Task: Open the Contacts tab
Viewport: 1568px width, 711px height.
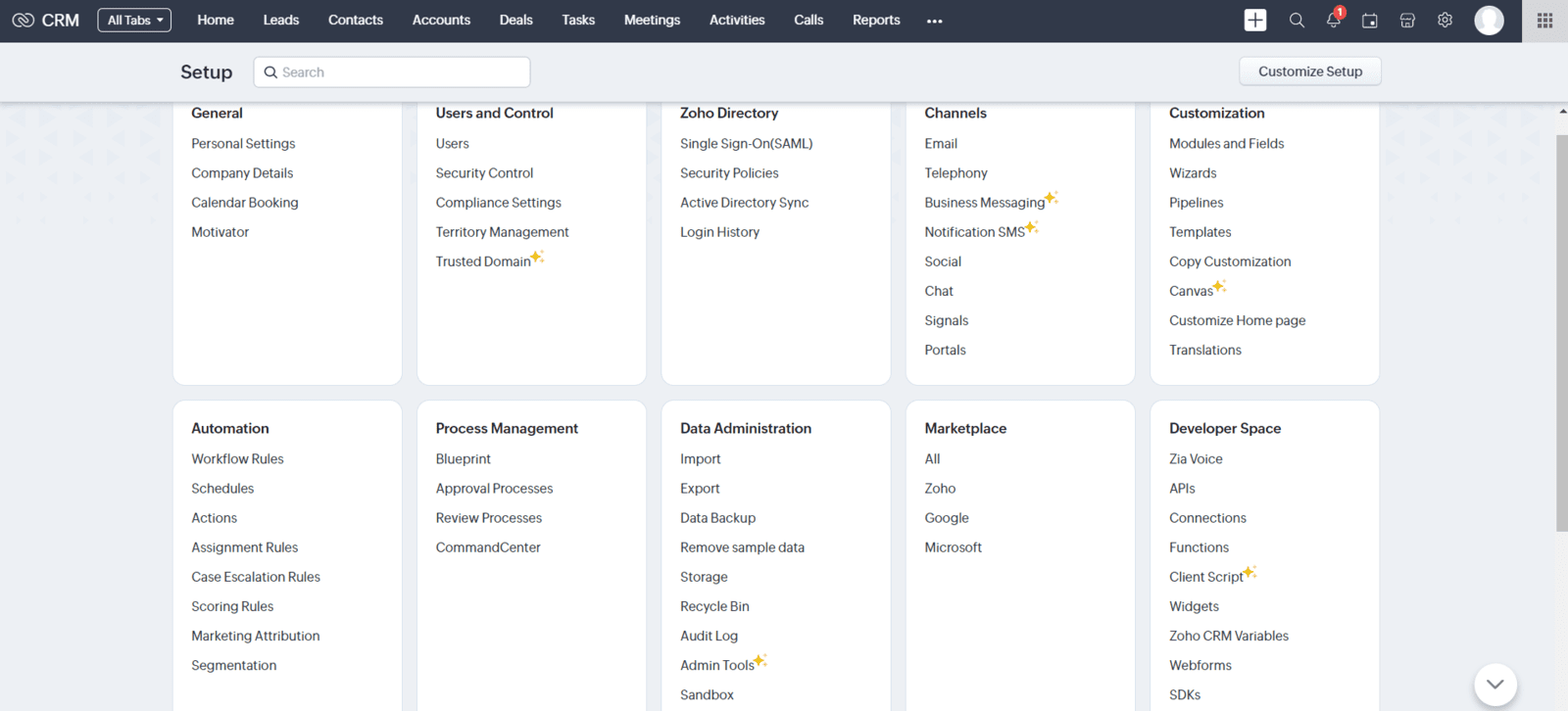Action: pos(356,20)
